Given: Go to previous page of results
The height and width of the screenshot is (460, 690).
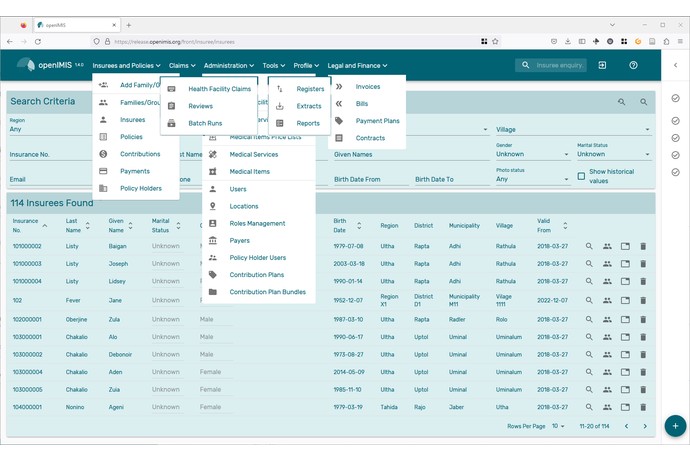Looking at the screenshot, I should point(626,426).
